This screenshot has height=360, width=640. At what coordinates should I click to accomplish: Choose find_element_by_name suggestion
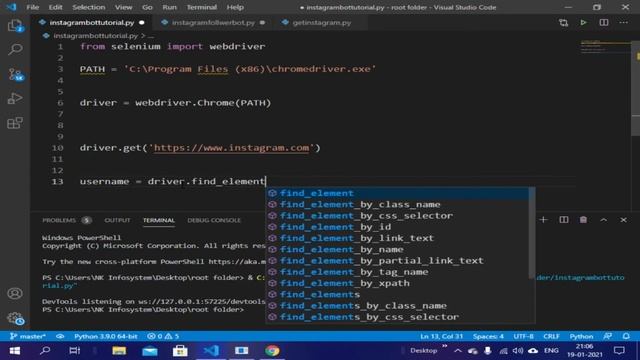pyautogui.click(x=398, y=249)
